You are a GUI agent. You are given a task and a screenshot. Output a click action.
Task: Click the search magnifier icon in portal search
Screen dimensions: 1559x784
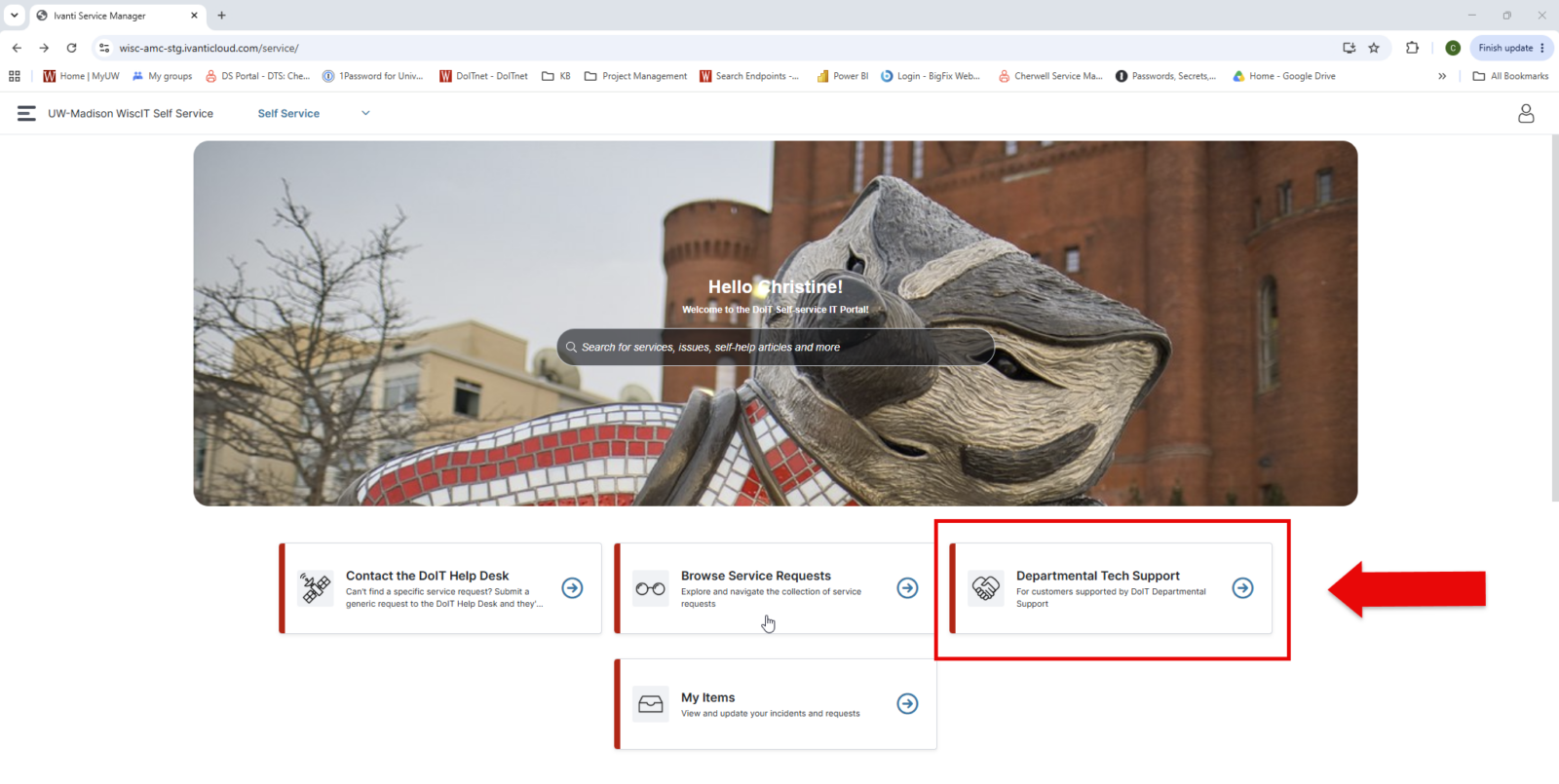coord(572,347)
